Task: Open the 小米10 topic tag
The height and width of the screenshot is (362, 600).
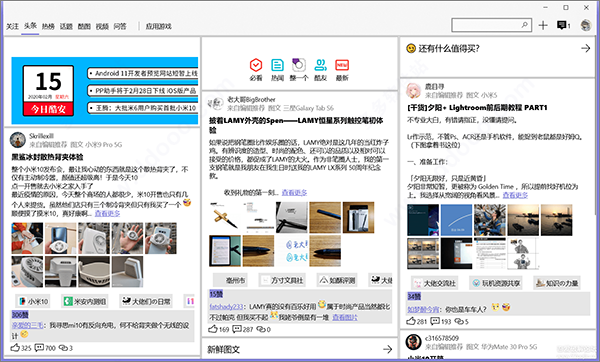Action: pos(33,302)
